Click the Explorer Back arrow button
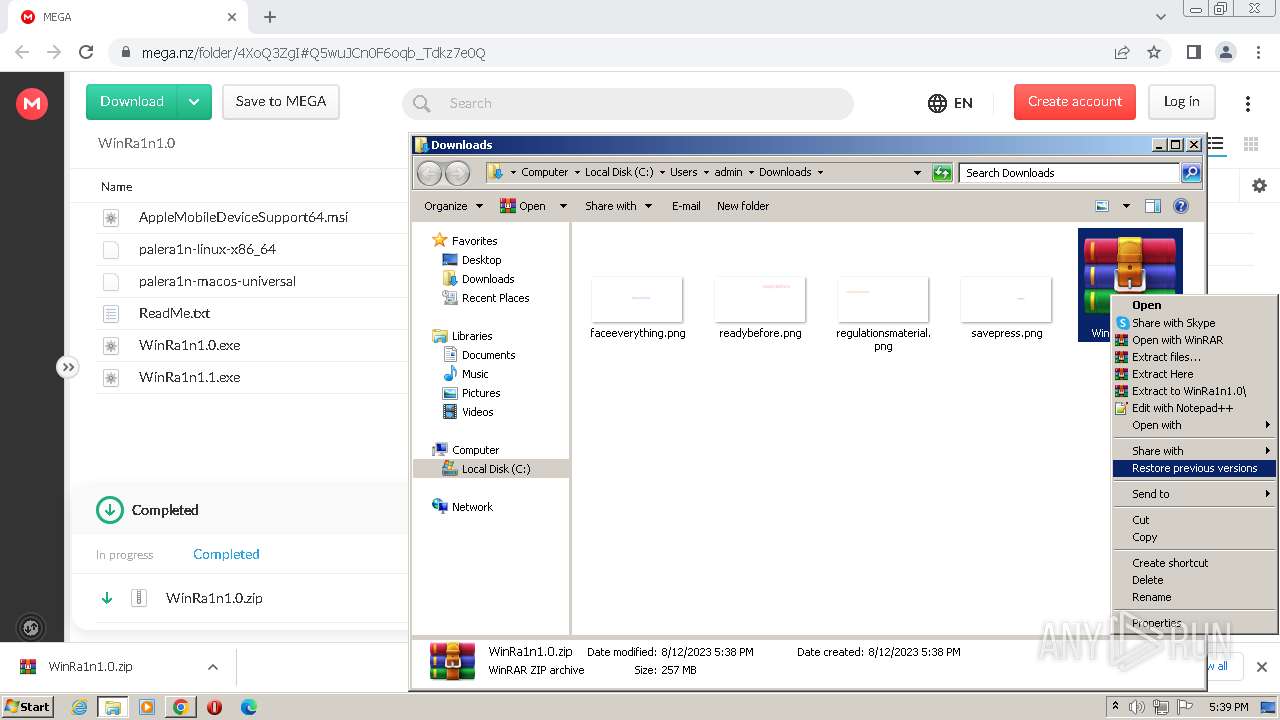1280x720 pixels. (x=429, y=173)
